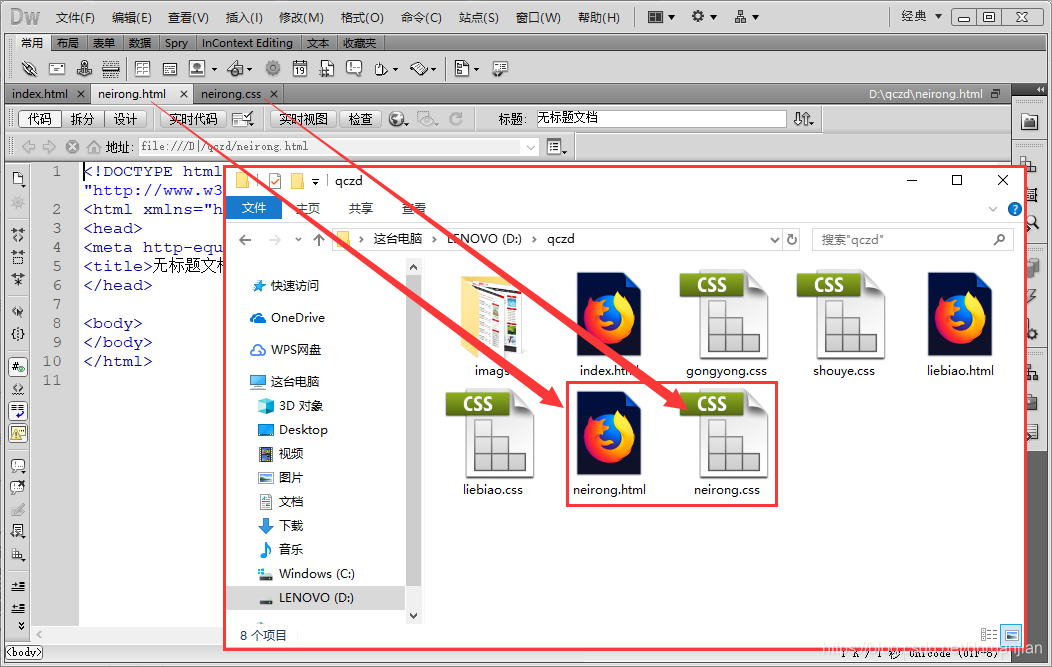Insert a horizontal rule
Viewport: 1052px width, 667px height.
click(x=111, y=68)
